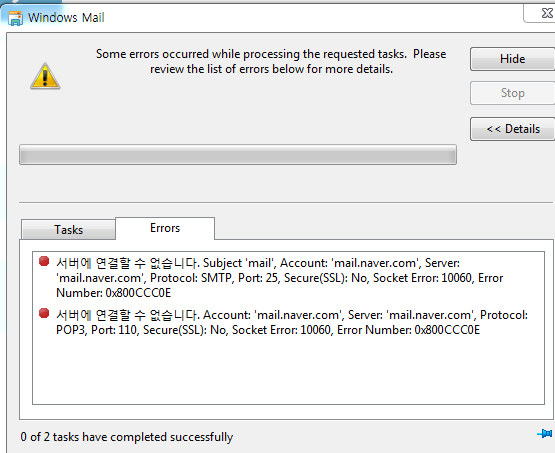Click the red icon beside SMTP error
The height and width of the screenshot is (453, 555).
[44, 262]
